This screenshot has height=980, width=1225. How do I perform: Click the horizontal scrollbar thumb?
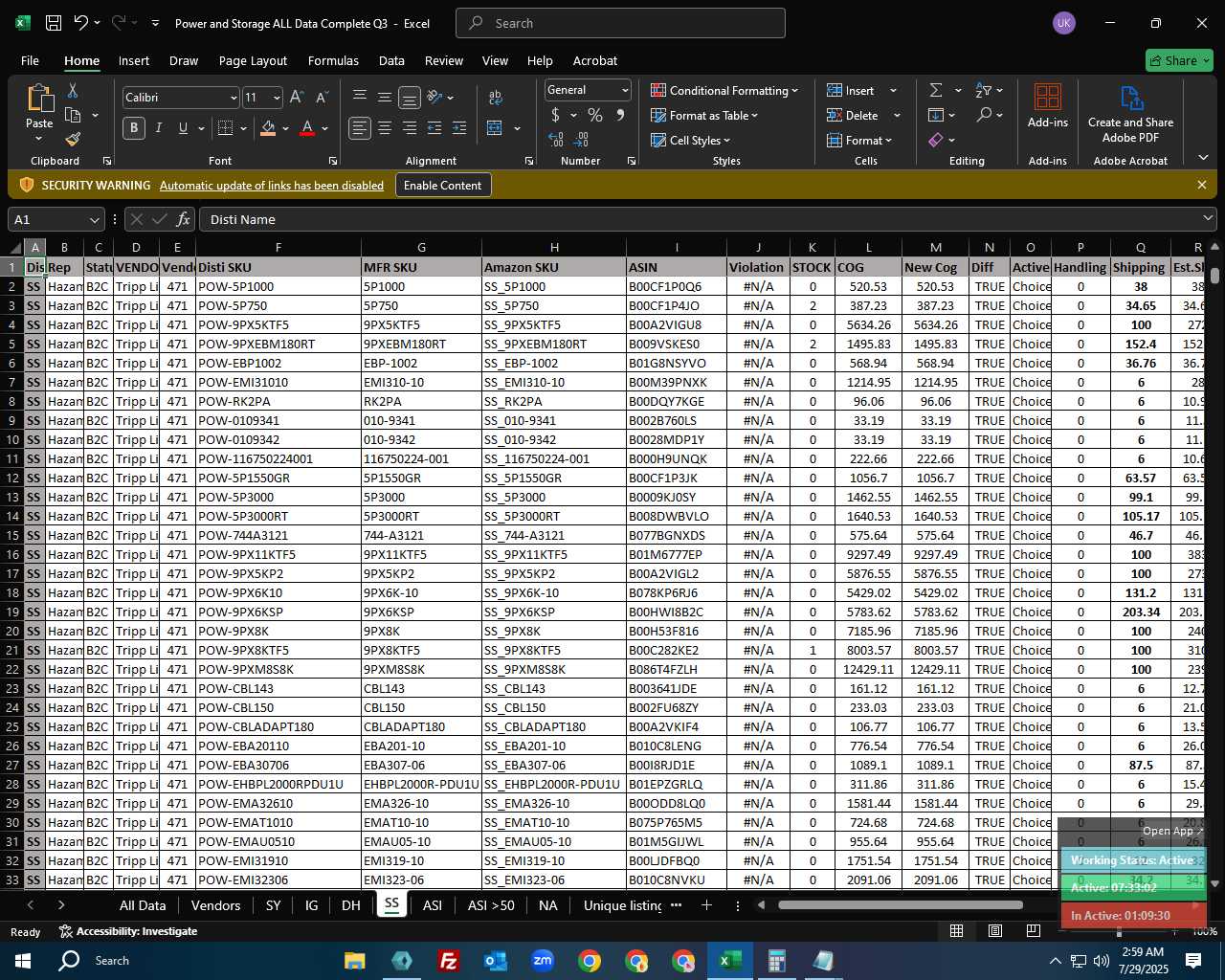tap(901, 904)
